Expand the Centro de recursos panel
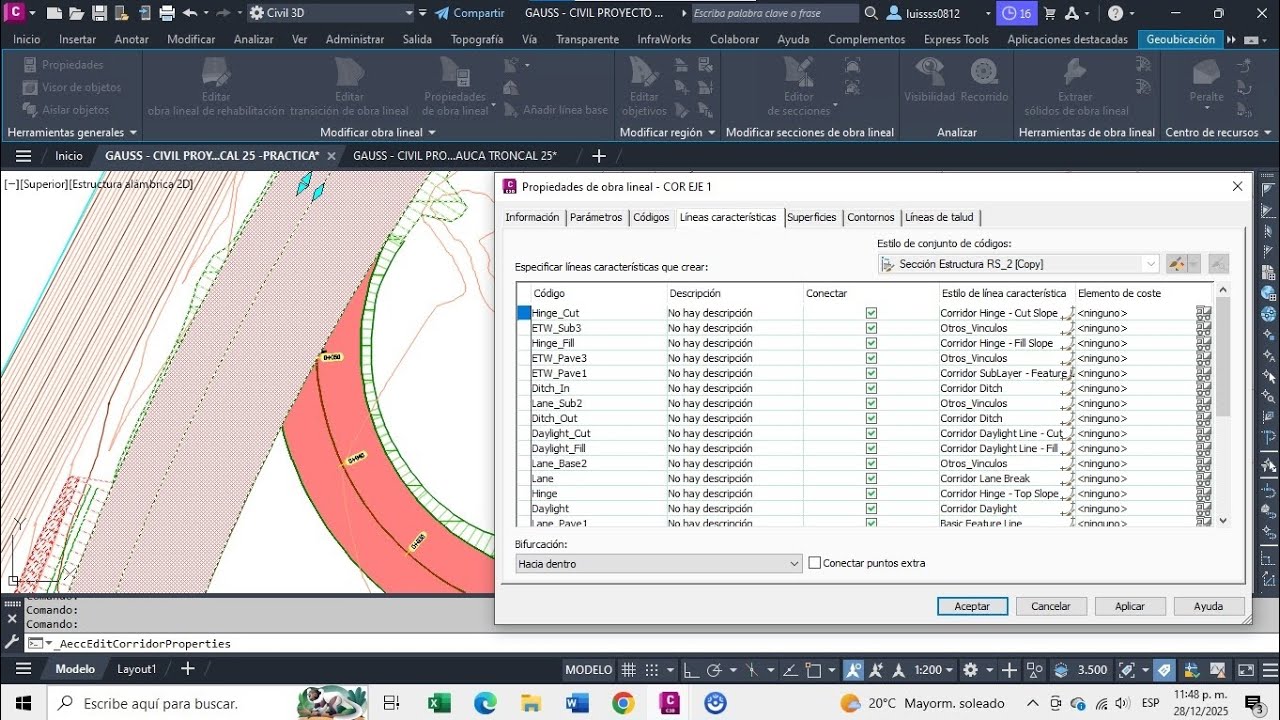Image resolution: width=1280 pixels, height=720 pixels. 1217,132
